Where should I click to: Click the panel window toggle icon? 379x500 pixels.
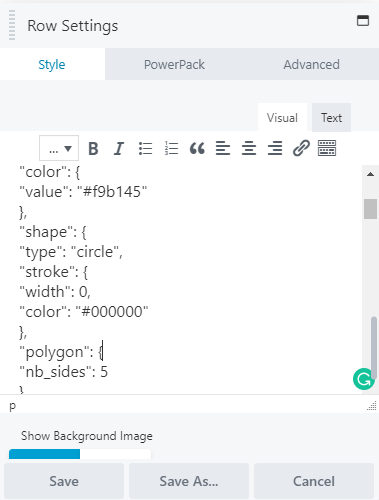(363, 21)
